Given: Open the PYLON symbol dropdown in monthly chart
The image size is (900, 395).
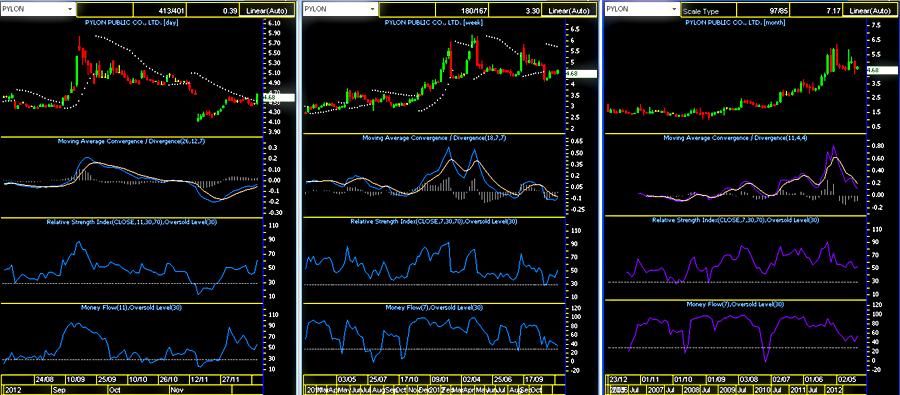Looking at the screenshot, I should (675, 9).
